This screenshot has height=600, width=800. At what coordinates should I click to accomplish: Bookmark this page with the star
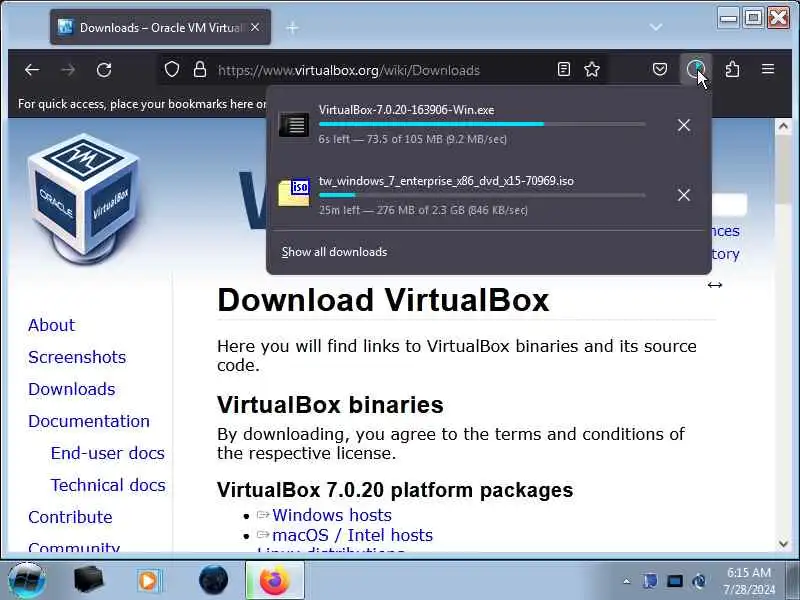pos(592,69)
